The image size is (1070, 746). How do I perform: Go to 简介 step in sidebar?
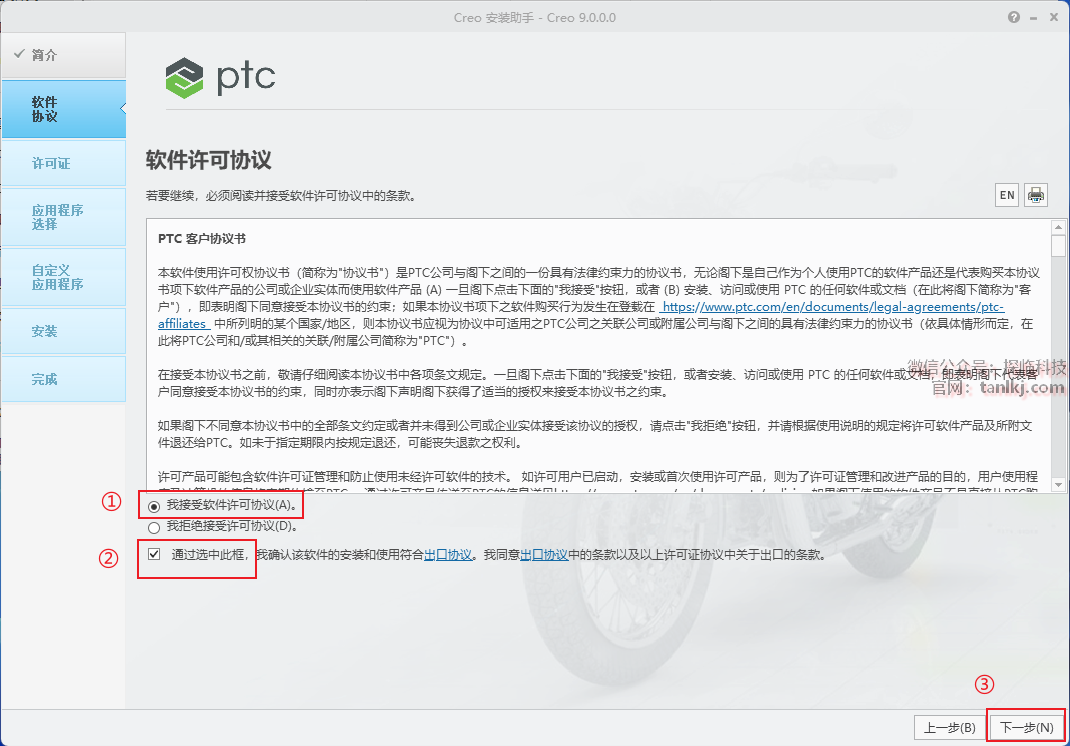coord(63,55)
